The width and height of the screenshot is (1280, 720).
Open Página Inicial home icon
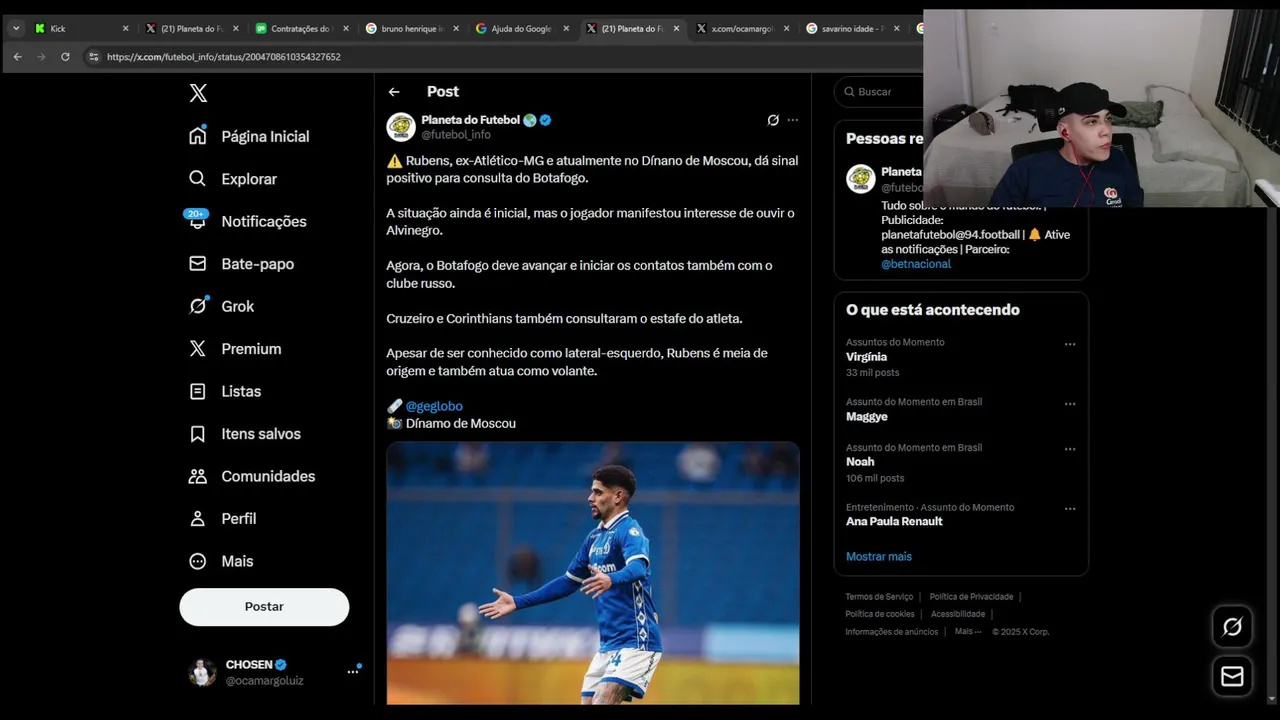pos(198,136)
